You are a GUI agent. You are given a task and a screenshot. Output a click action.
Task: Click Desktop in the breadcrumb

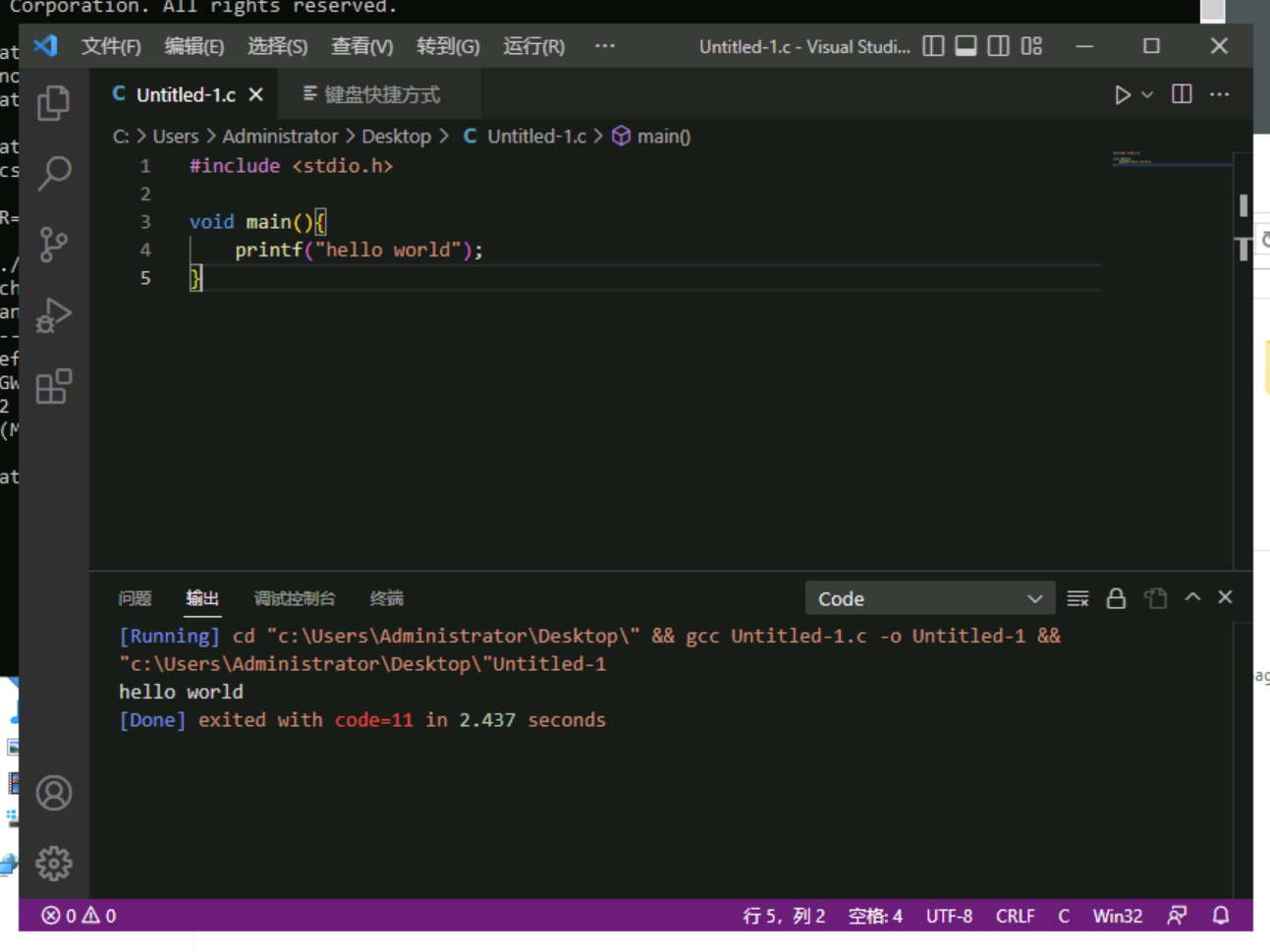point(397,137)
